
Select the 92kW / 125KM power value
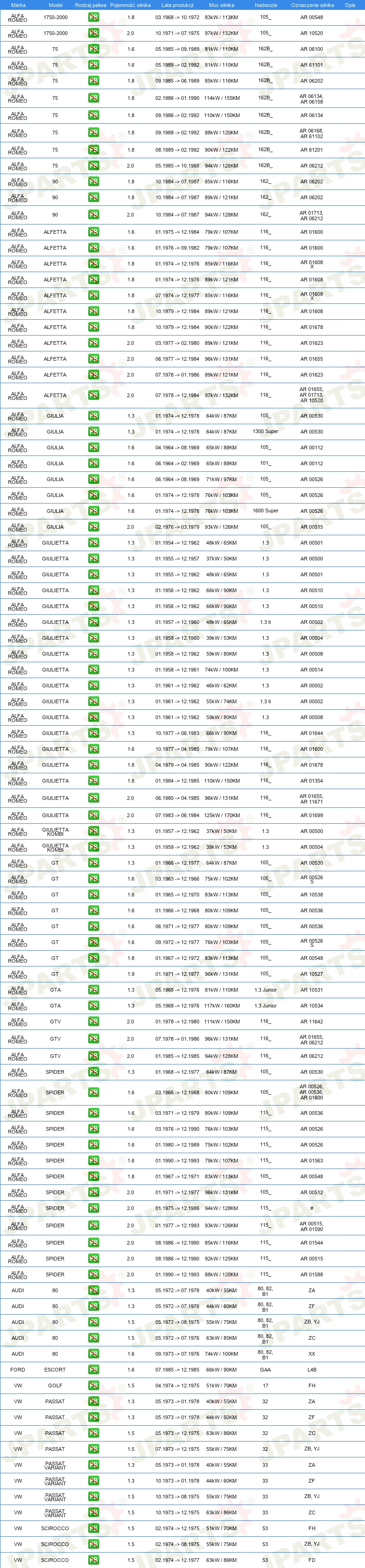pos(221,1258)
